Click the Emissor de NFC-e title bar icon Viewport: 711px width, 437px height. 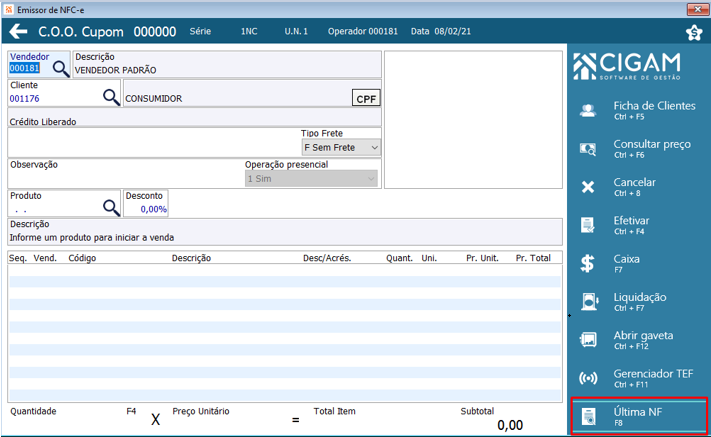coord(9,10)
